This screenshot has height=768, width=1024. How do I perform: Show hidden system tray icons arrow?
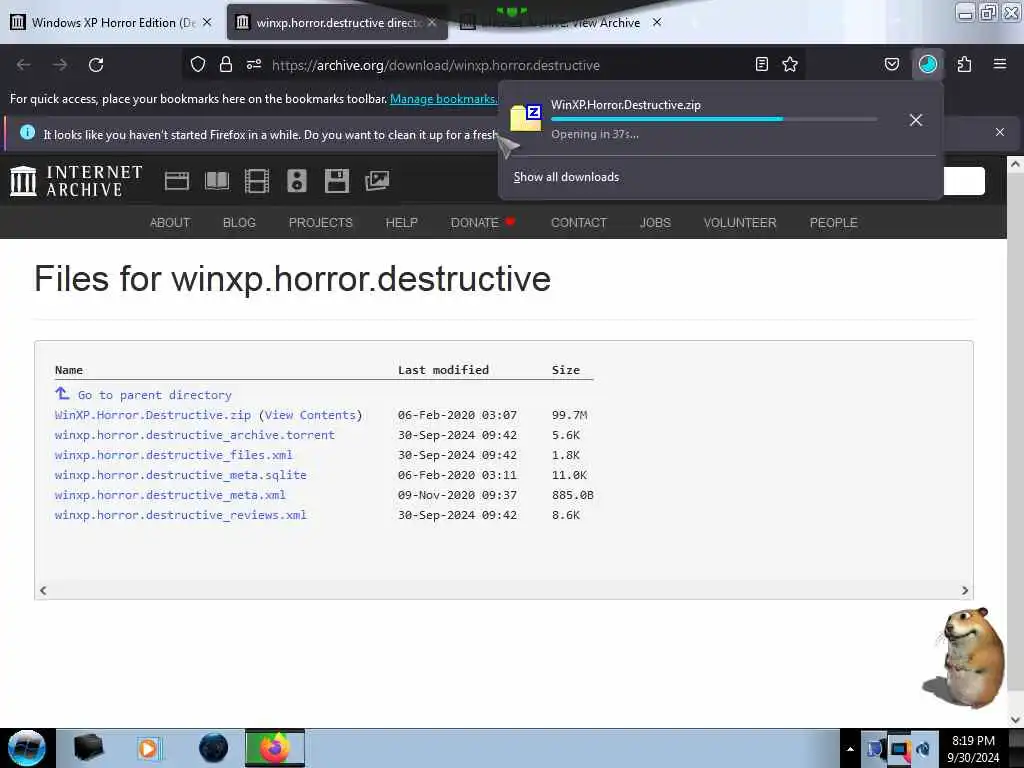(x=850, y=749)
